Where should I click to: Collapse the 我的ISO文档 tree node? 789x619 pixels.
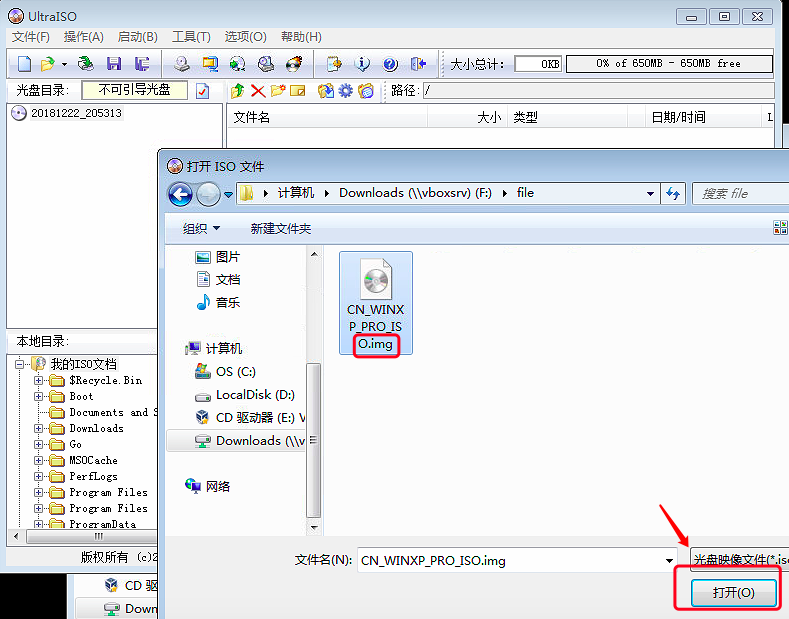(19, 364)
